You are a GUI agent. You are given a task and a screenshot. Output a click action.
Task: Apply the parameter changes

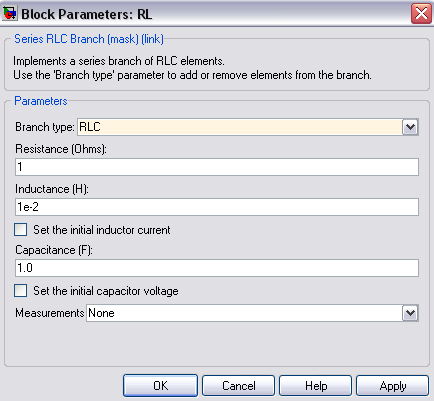pos(392,386)
